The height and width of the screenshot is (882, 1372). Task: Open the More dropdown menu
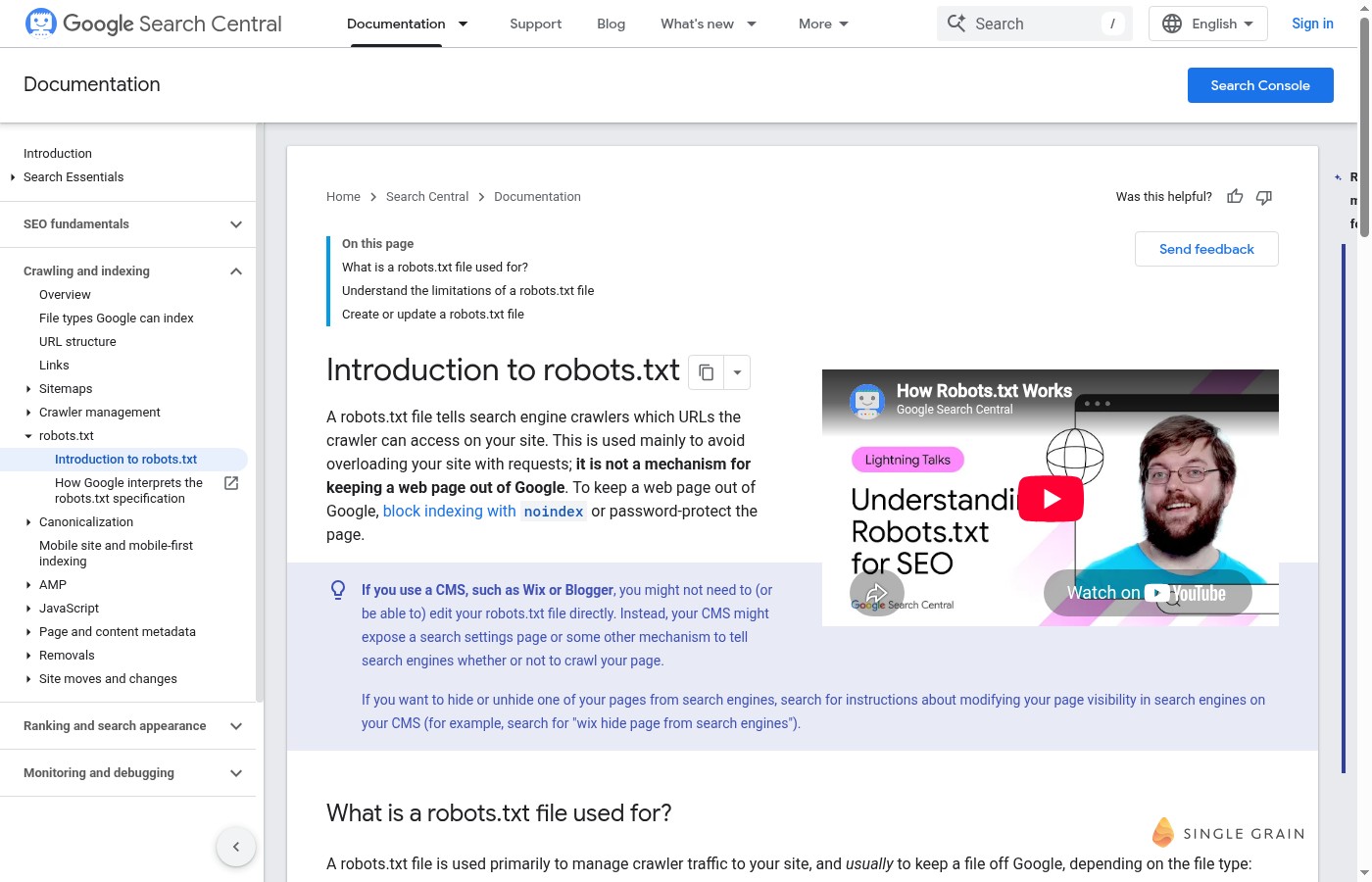click(824, 24)
